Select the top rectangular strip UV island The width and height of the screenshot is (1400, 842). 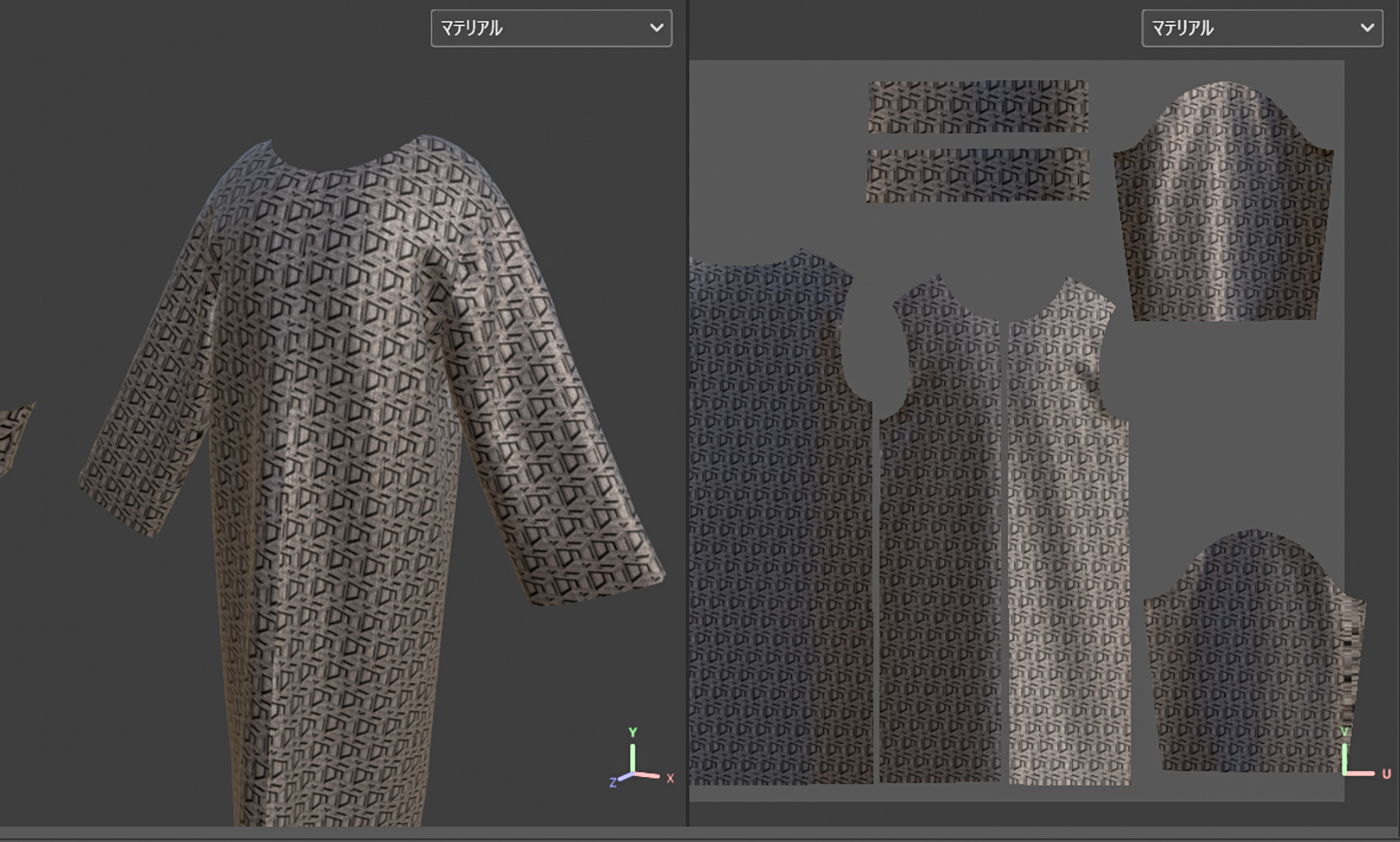click(978, 106)
